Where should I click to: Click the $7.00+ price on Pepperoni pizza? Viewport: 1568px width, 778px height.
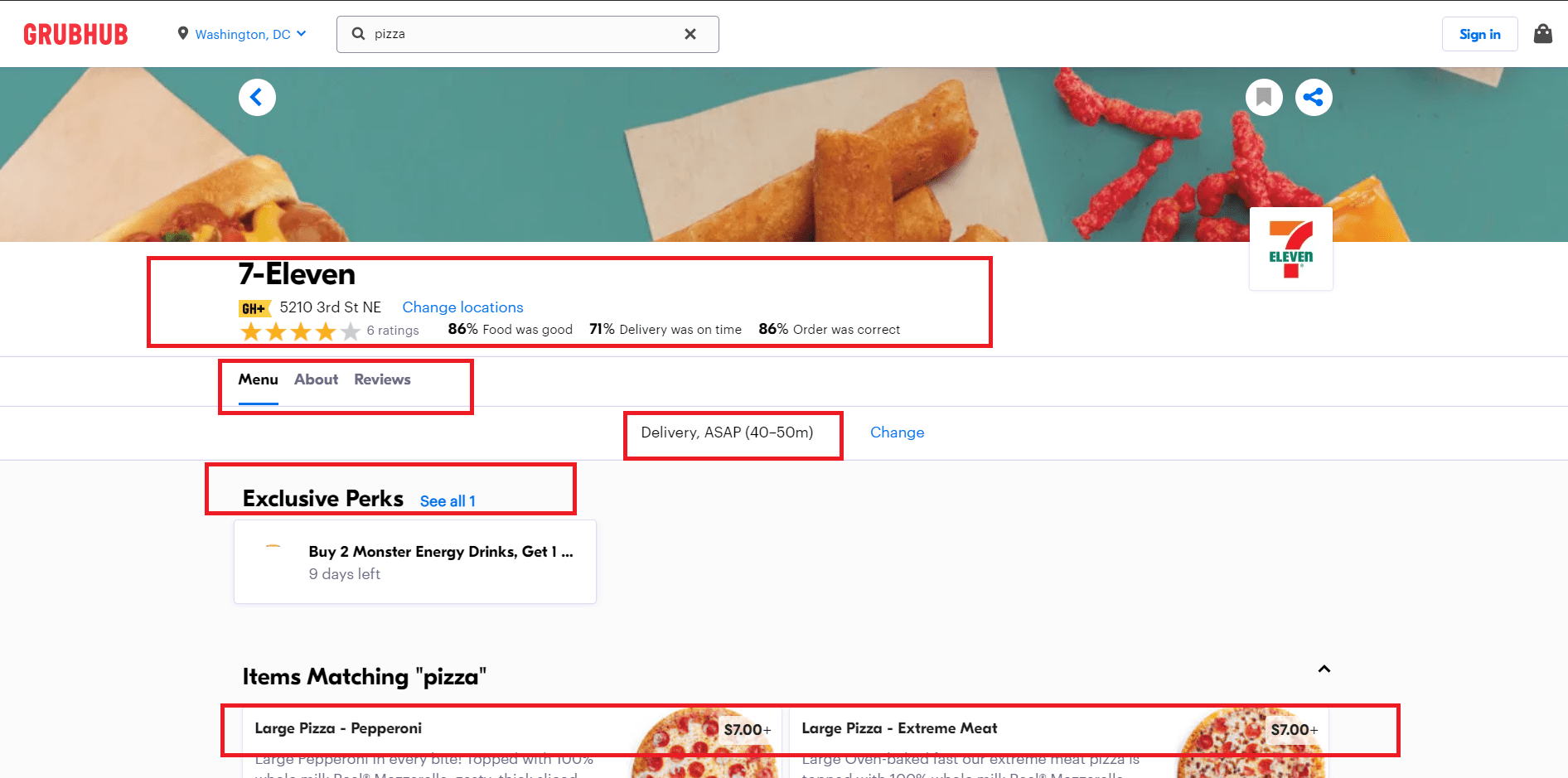tap(747, 730)
